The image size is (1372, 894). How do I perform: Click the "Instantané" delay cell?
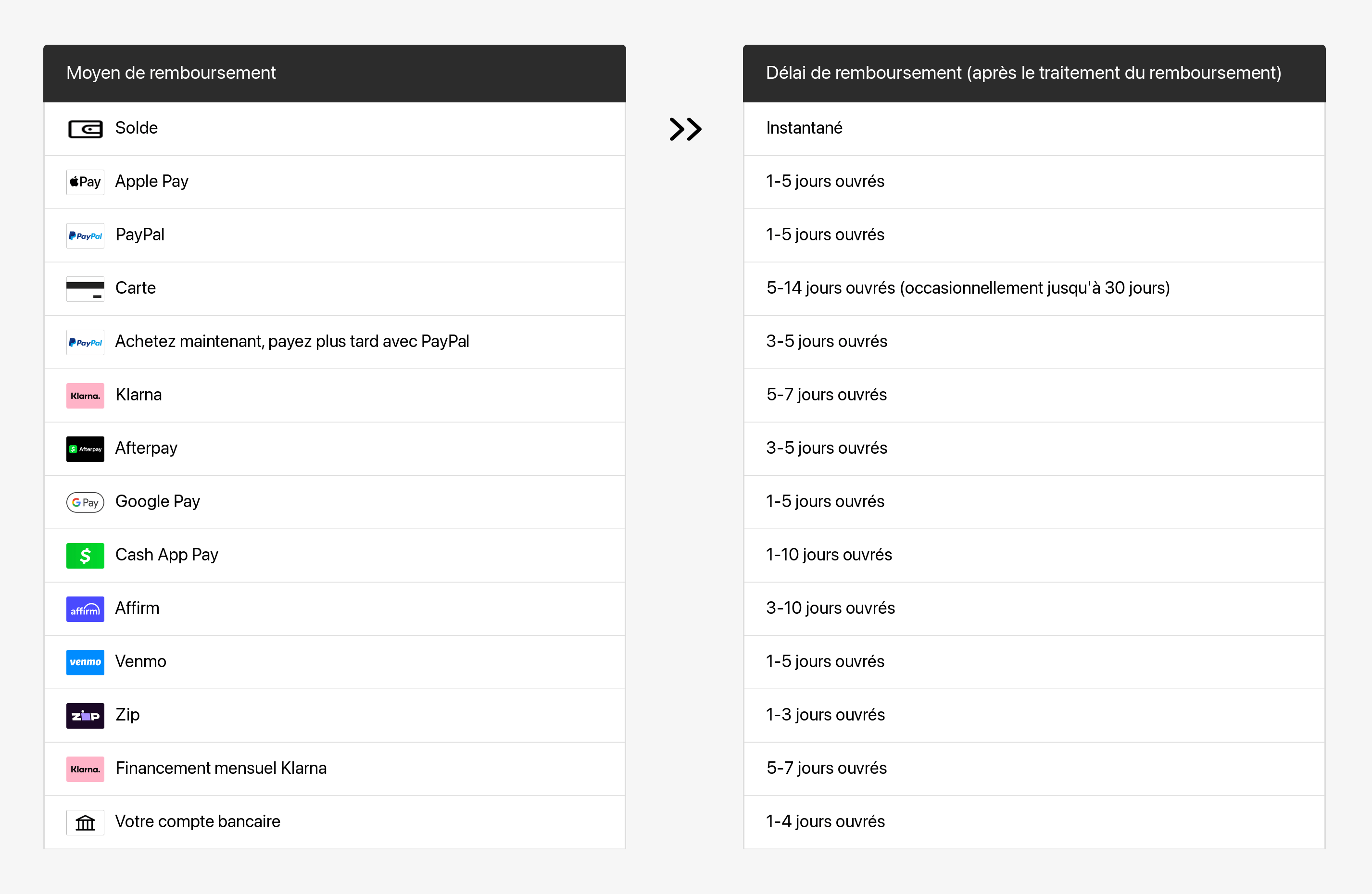point(804,128)
